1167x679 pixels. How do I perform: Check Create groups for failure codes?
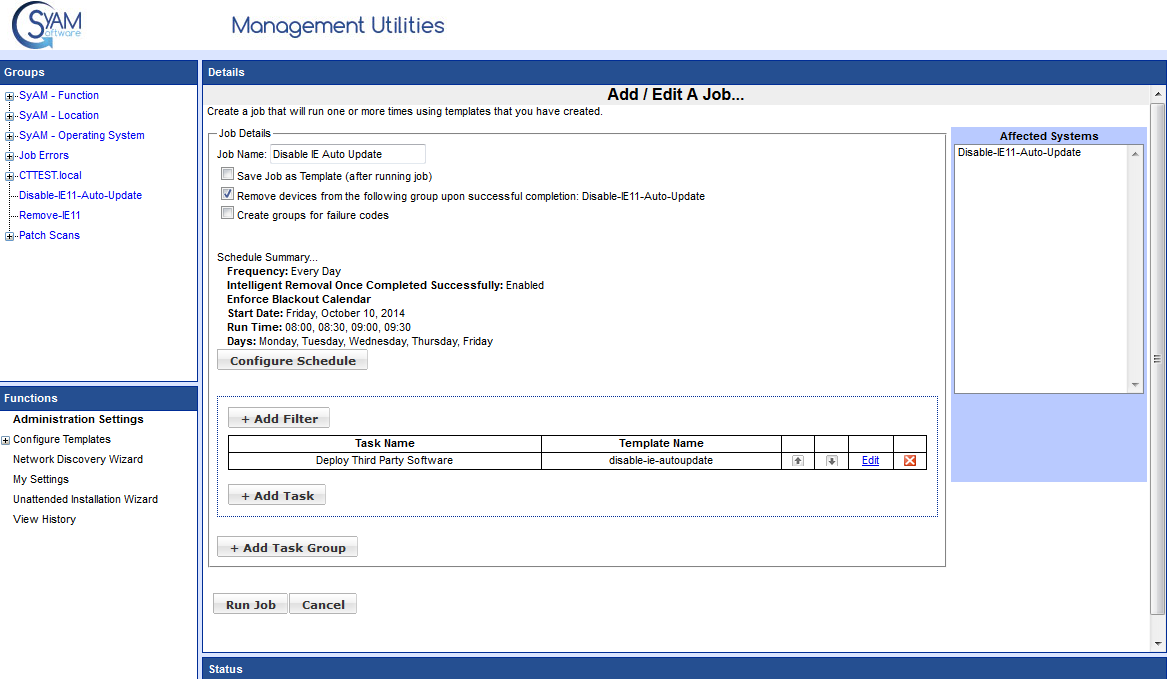(228, 214)
